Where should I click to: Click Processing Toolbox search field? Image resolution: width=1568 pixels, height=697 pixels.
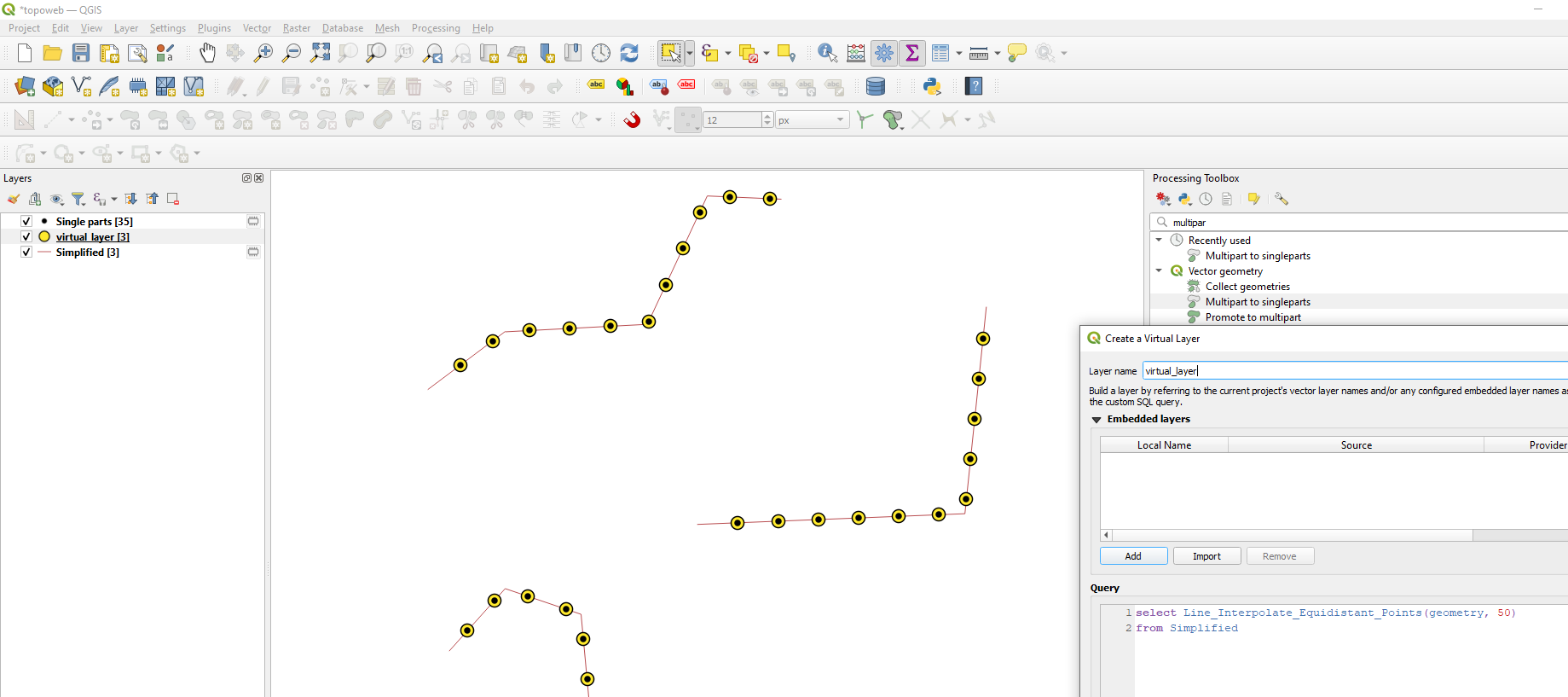point(1359,223)
